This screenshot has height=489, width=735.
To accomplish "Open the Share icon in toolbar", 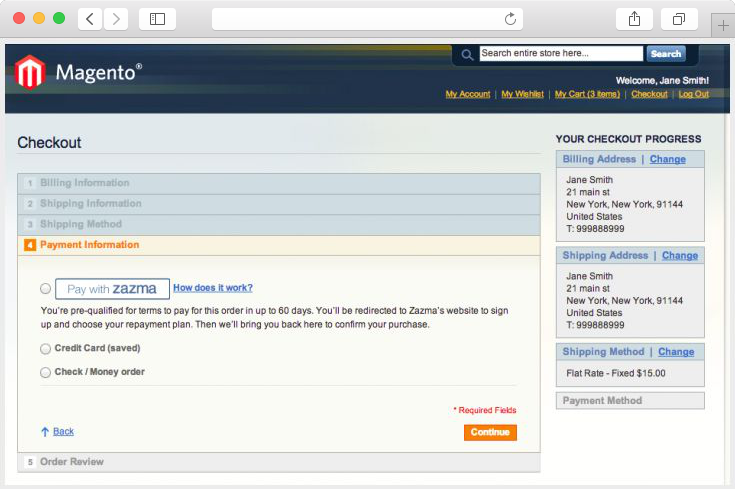I will pyautogui.click(x=634, y=19).
